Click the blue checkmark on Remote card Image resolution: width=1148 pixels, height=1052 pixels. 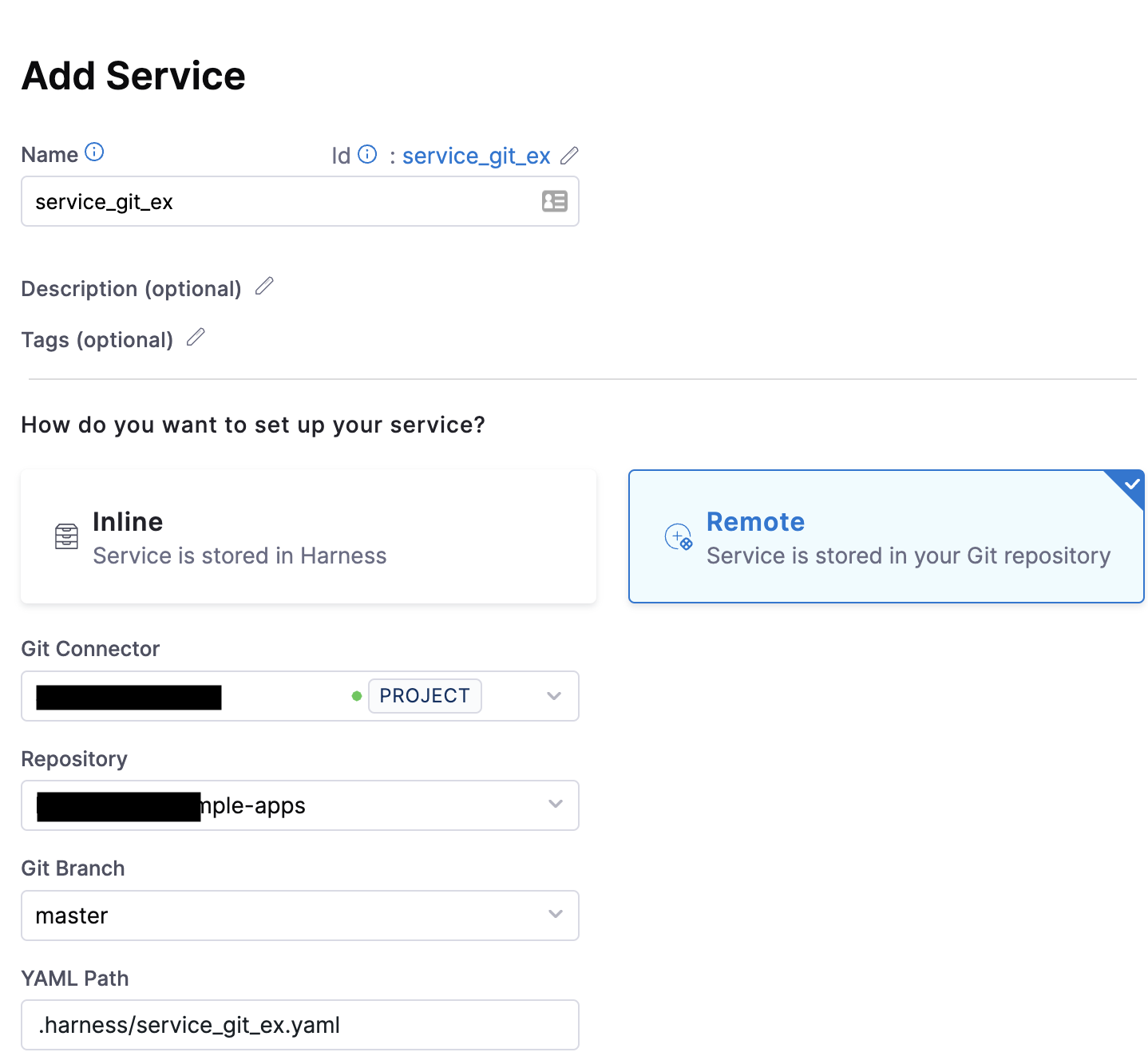point(1131,484)
